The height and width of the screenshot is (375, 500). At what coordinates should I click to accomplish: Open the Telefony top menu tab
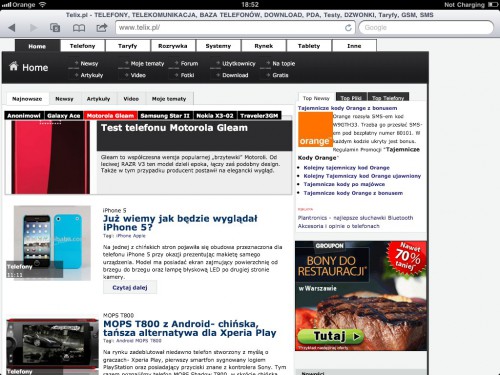83,46
